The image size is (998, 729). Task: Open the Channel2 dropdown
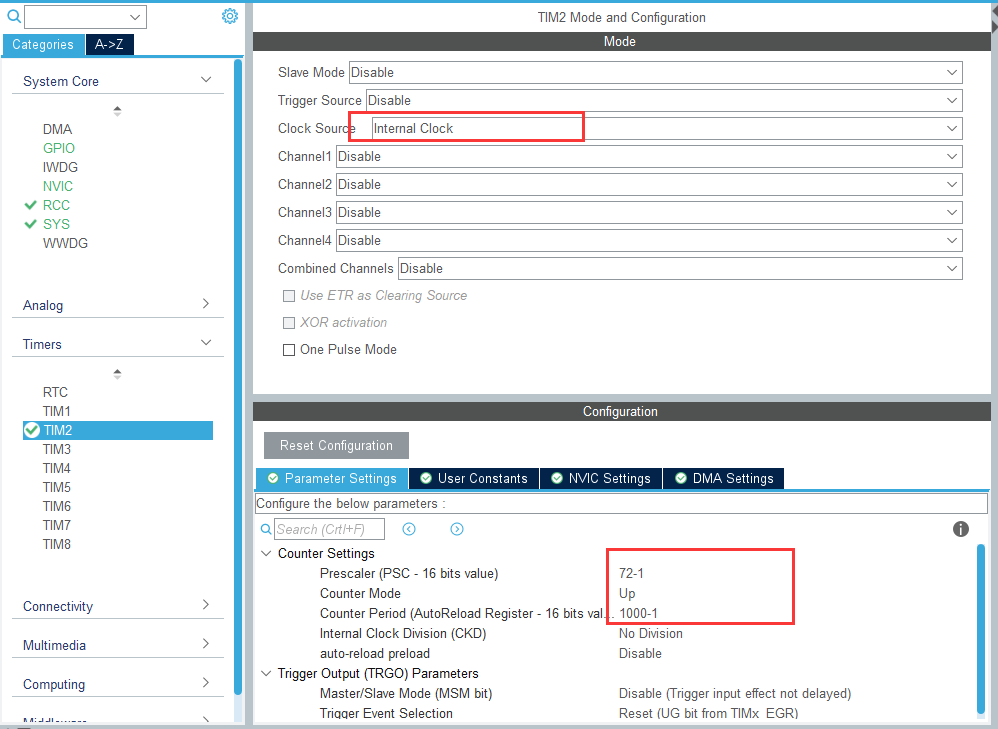tap(649, 185)
